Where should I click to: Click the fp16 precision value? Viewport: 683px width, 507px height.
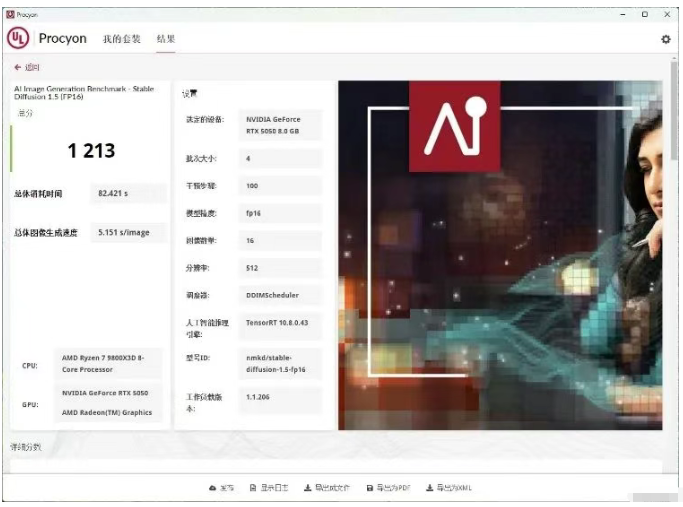[x=281, y=213]
